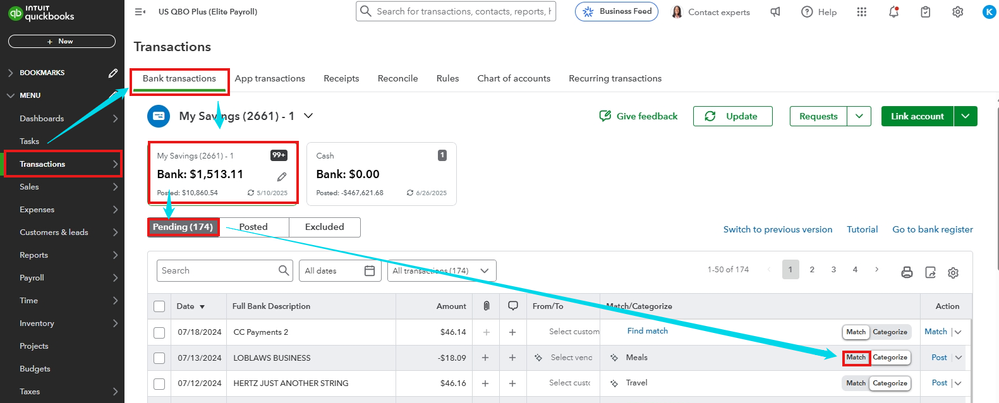Open action dropdown for LOBLAWS BUSINESS

(958, 358)
